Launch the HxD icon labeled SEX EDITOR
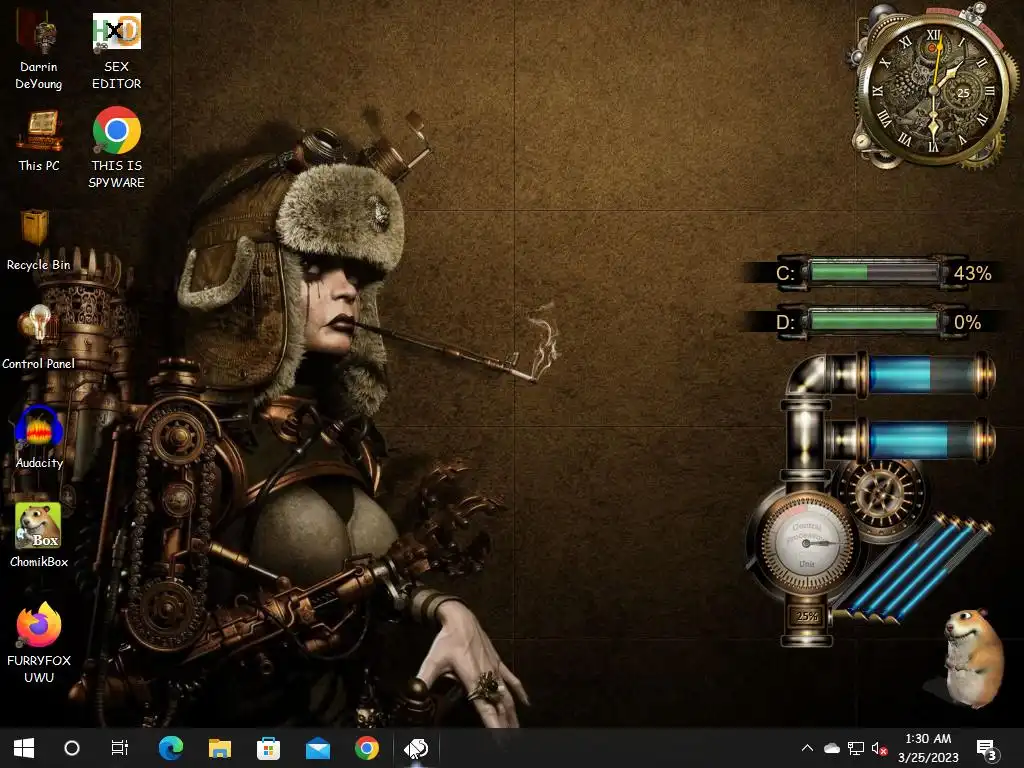This screenshot has width=1024, height=768. coord(116,50)
